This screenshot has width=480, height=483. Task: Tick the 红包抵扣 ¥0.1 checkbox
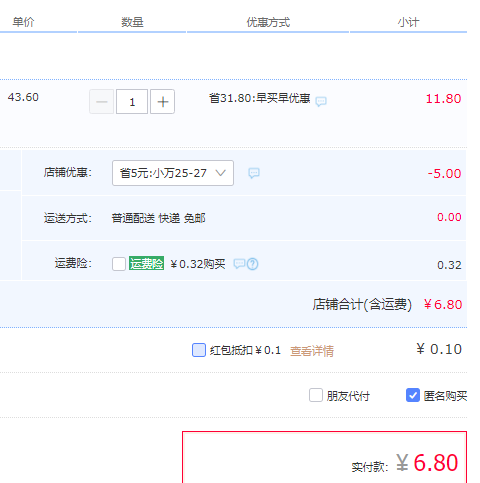[199, 350]
